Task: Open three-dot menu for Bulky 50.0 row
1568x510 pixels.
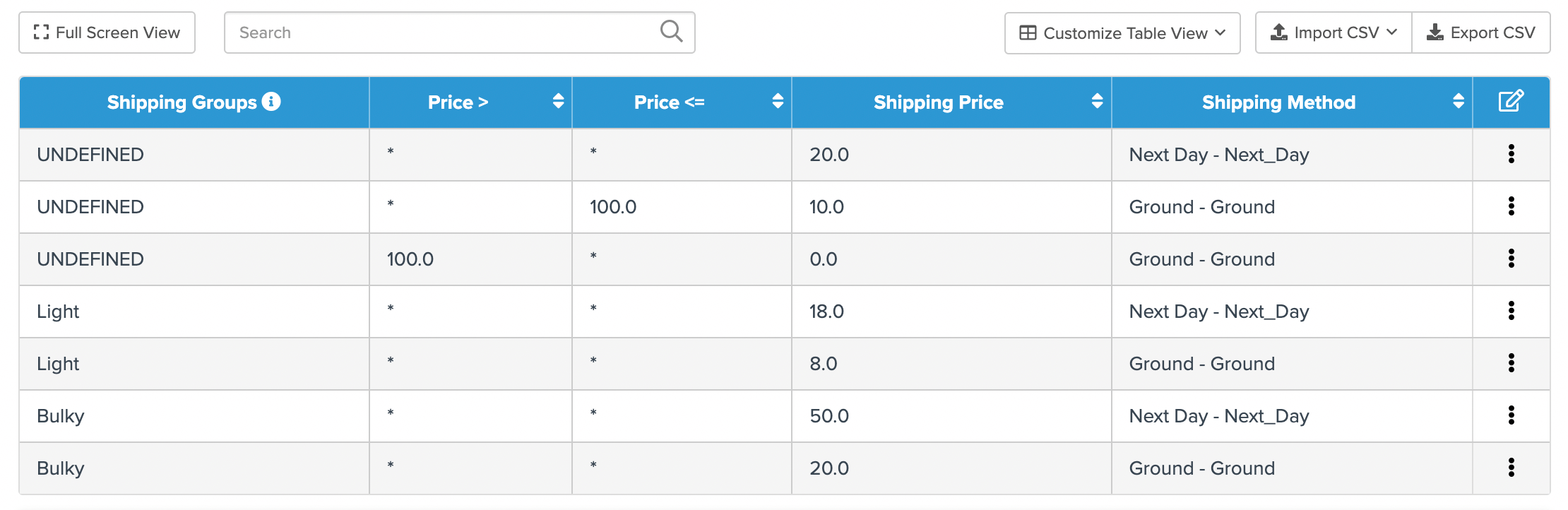Action: 1511,415
